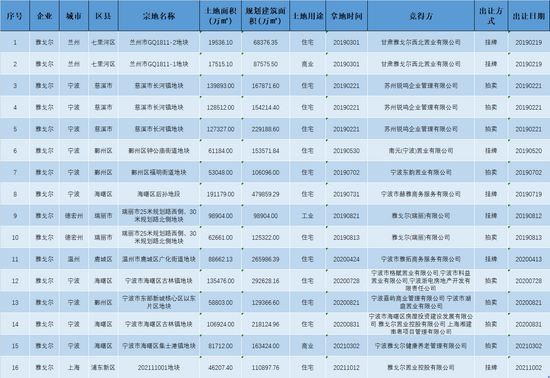Click date cell 20190821
Viewport: 550px width, 378px height.
coord(347,216)
